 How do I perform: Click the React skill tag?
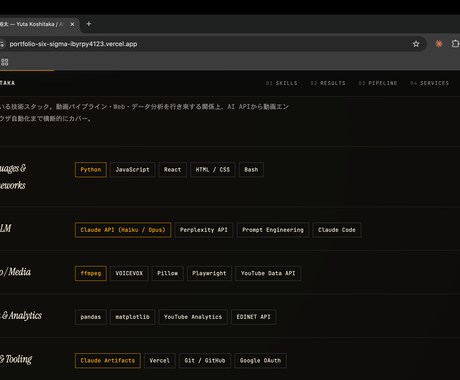[x=172, y=170]
